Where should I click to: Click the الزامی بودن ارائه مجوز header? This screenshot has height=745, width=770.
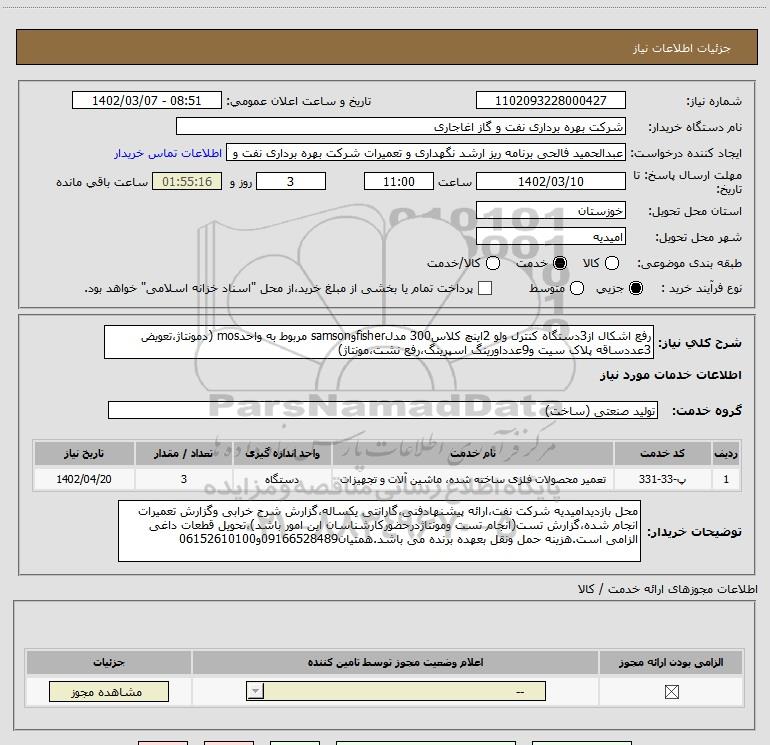click(x=671, y=662)
